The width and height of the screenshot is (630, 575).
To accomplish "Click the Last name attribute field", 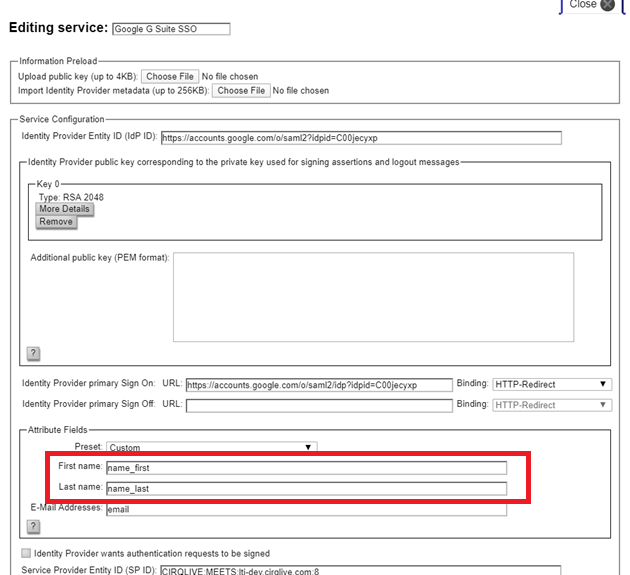I will [x=307, y=489].
